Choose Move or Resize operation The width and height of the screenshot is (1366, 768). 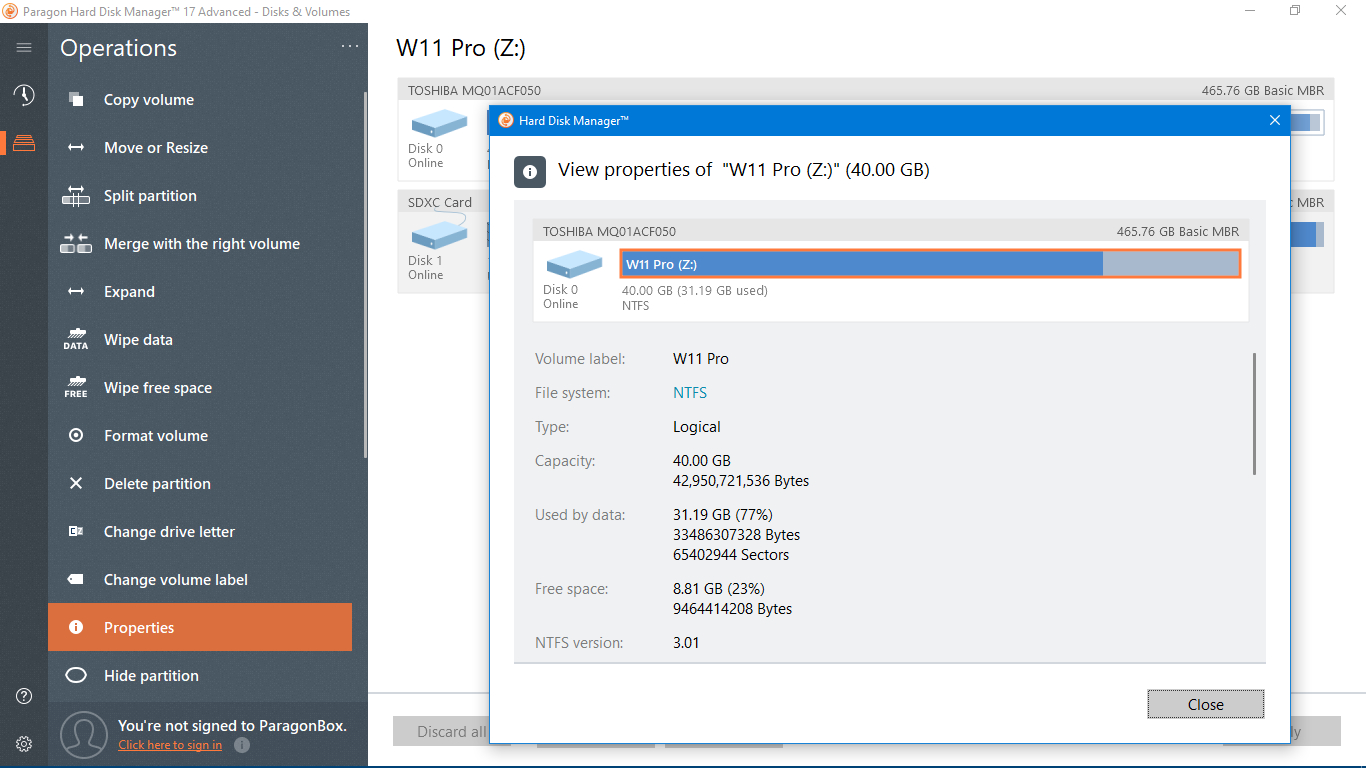pos(200,147)
